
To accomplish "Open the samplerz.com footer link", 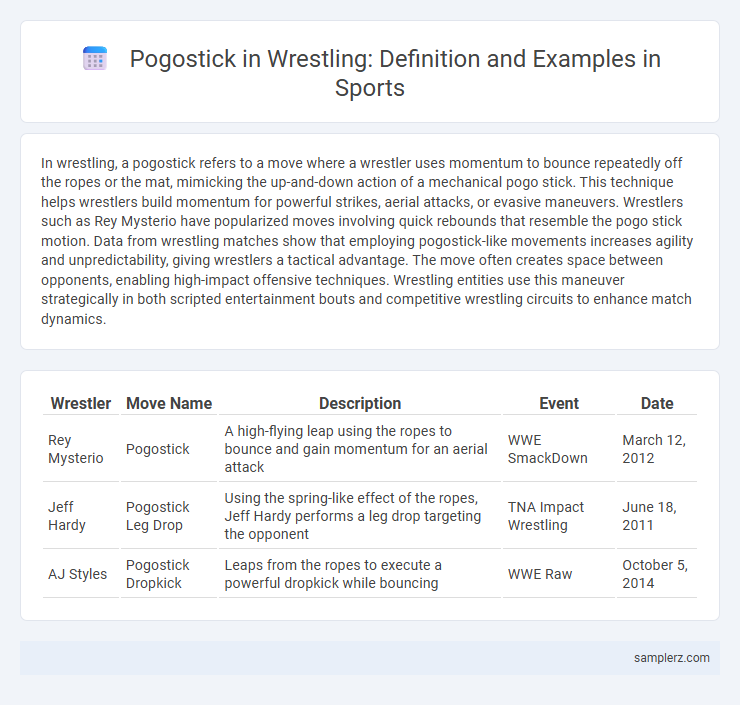I will (671, 658).
